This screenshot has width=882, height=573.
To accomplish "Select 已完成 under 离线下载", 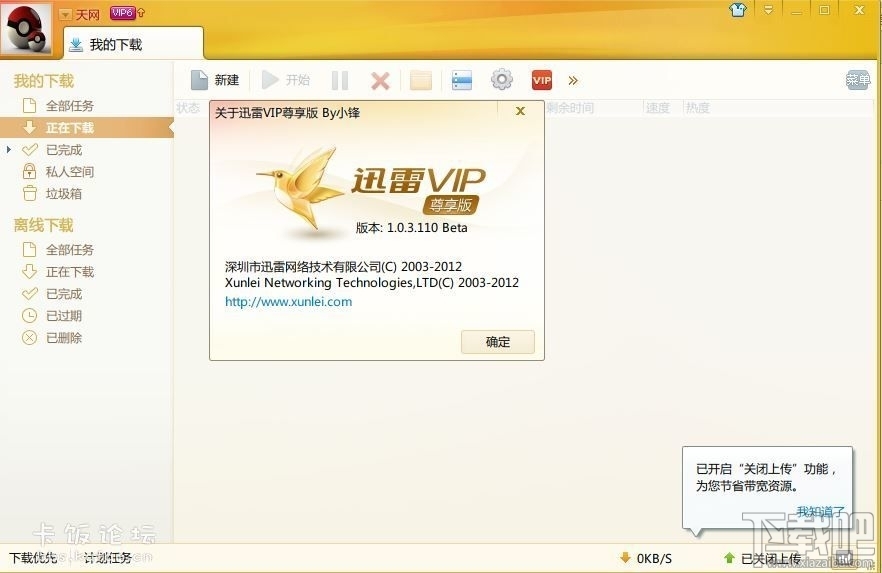I will (64, 294).
